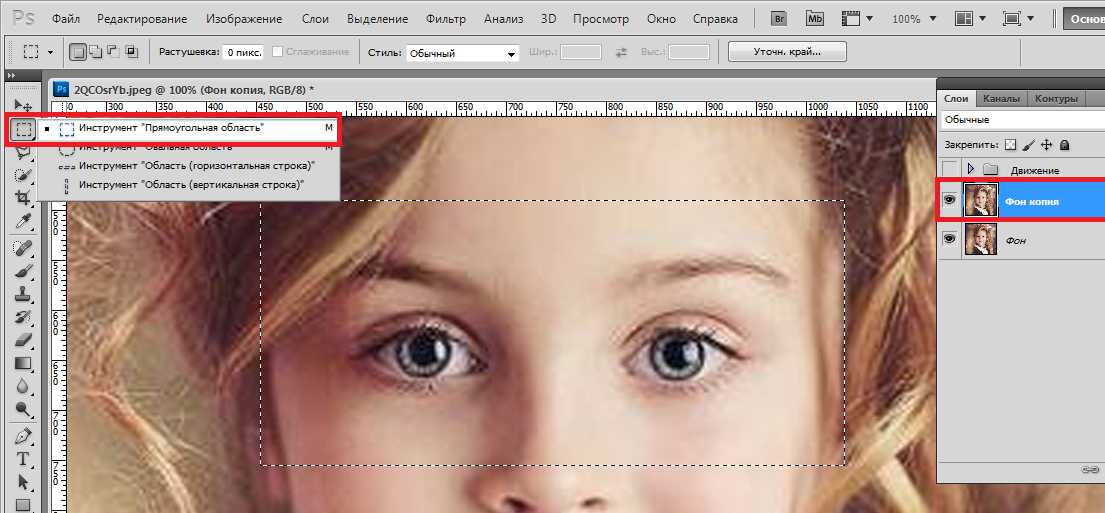This screenshot has height=513, width=1105.
Task: Select the Path Selection tool
Action: pos(23,482)
